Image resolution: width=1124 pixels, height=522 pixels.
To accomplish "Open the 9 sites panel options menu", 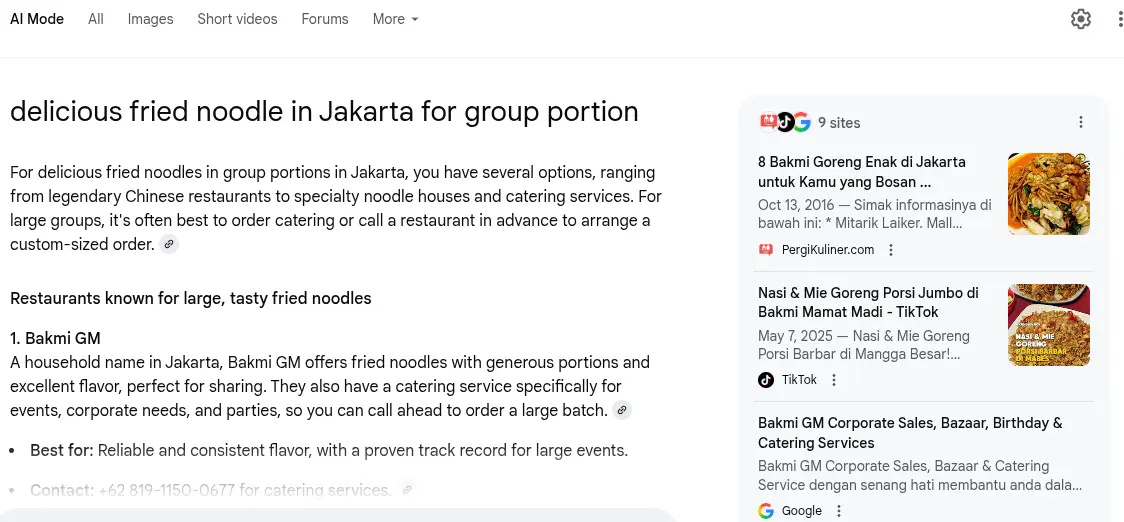I will 1081,122.
